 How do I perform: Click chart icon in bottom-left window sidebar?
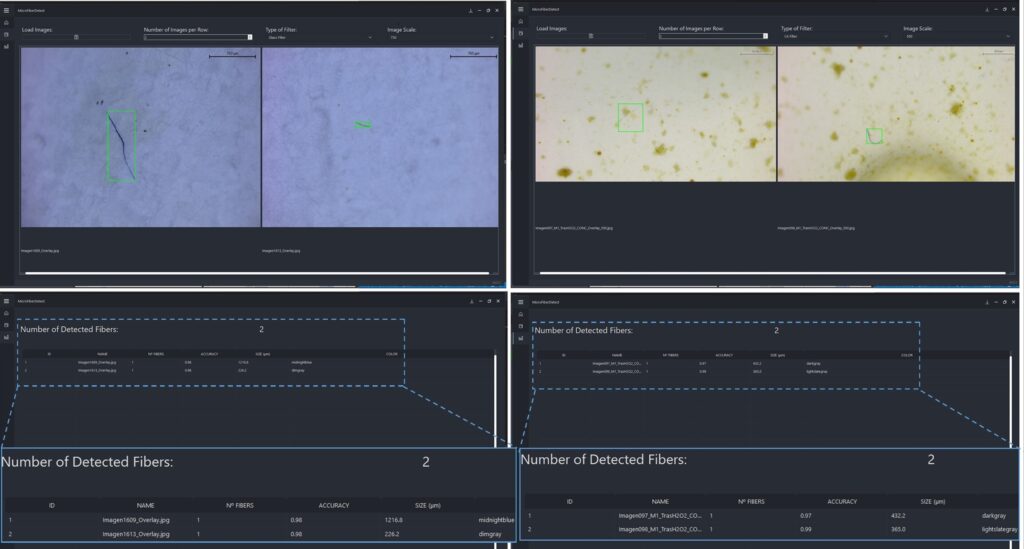click(6, 337)
